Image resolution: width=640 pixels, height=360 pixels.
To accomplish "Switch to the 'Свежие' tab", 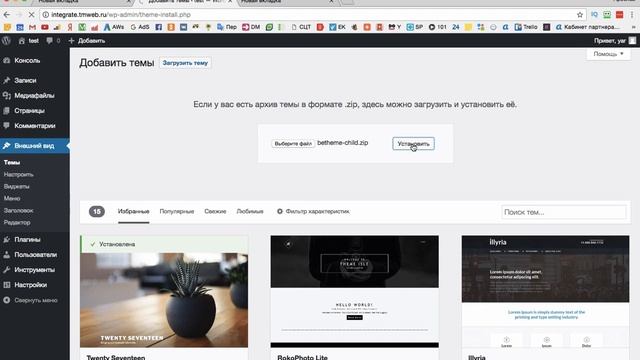I will 215,211.
